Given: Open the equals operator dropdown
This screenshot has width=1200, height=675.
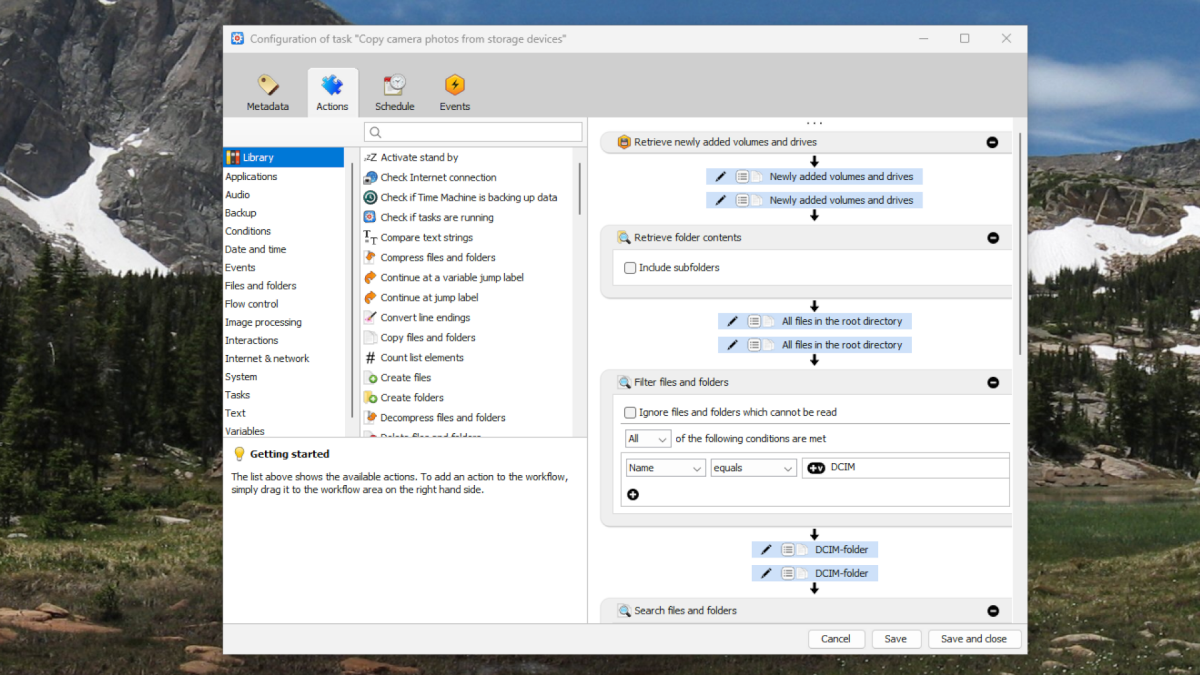Looking at the screenshot, I should point(753,468).
